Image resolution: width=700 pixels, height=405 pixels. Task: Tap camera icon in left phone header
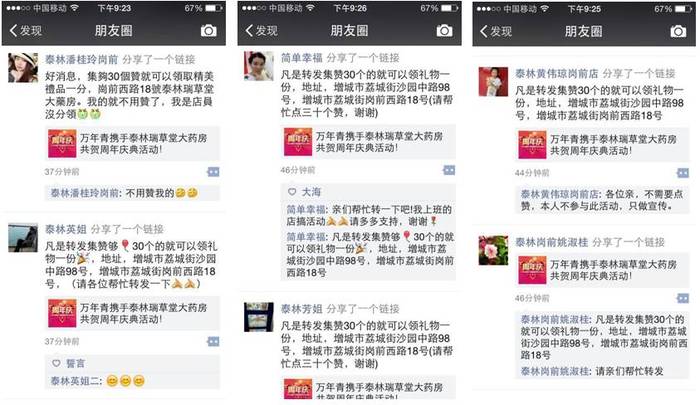tap(208, 30)
